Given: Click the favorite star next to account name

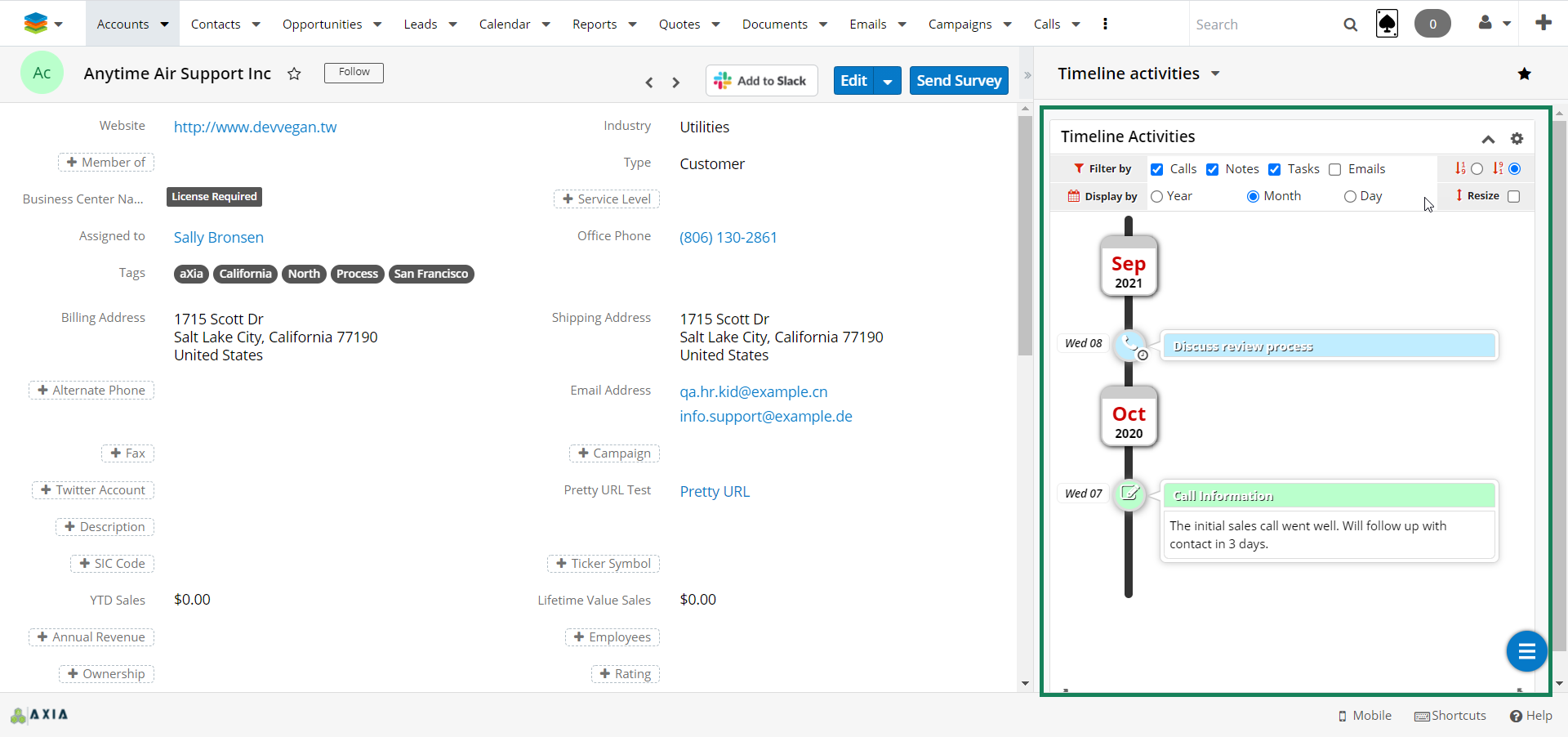Looking at the screenshot, I should [x=294, y=74].
